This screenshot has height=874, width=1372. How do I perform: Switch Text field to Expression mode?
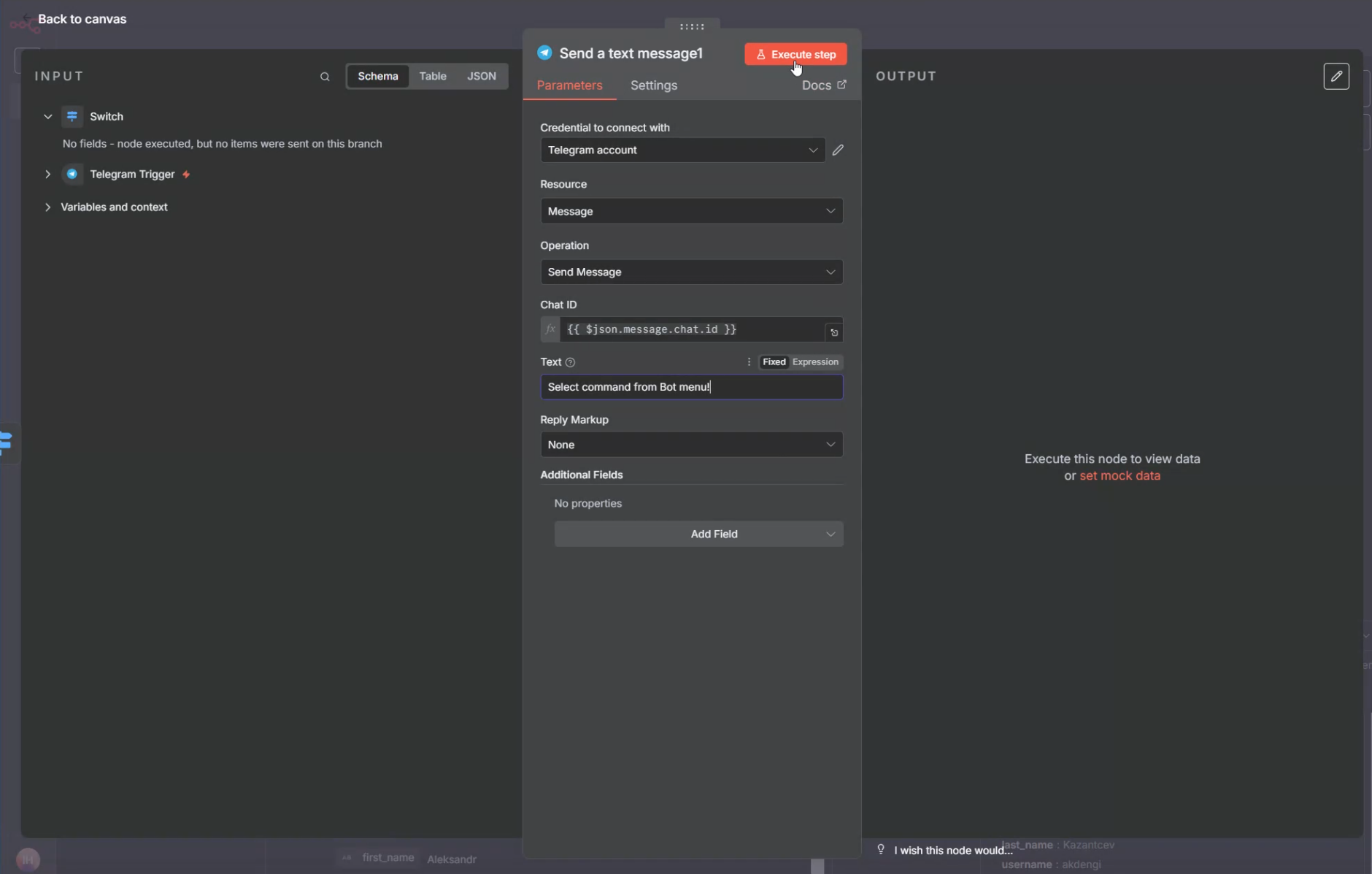pos(815,362)
